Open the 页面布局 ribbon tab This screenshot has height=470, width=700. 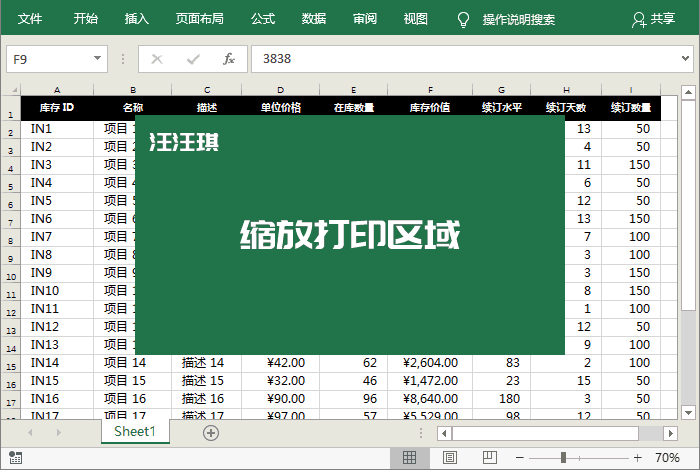click(200, 19)
